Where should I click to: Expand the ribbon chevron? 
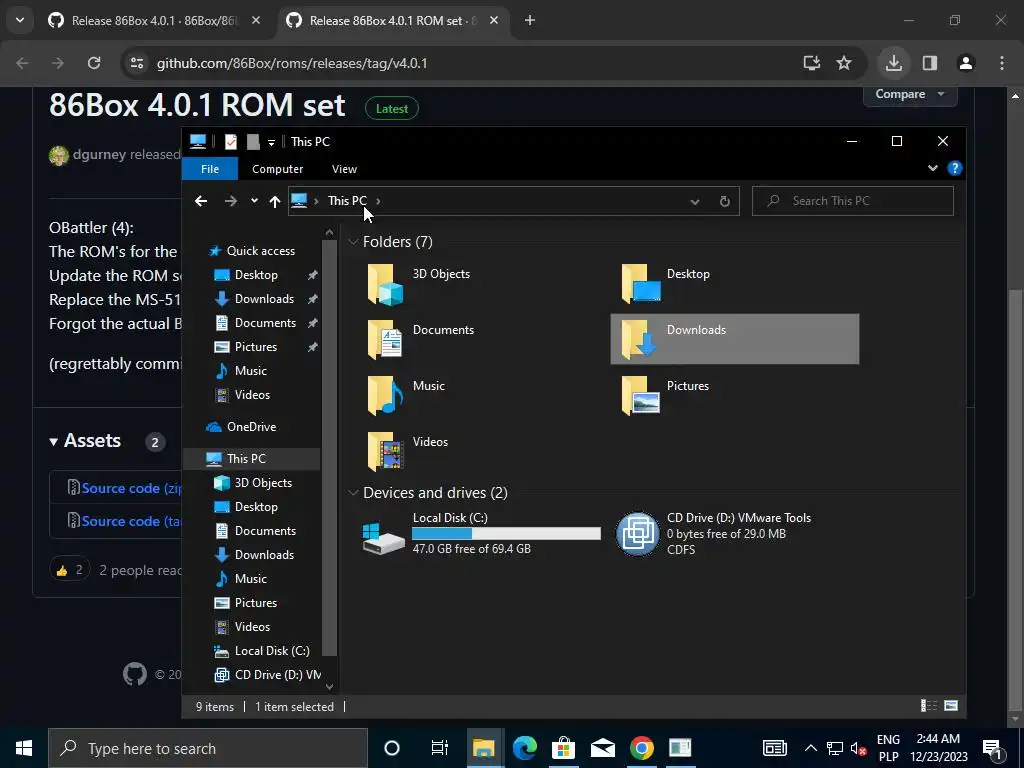[933, 168]
